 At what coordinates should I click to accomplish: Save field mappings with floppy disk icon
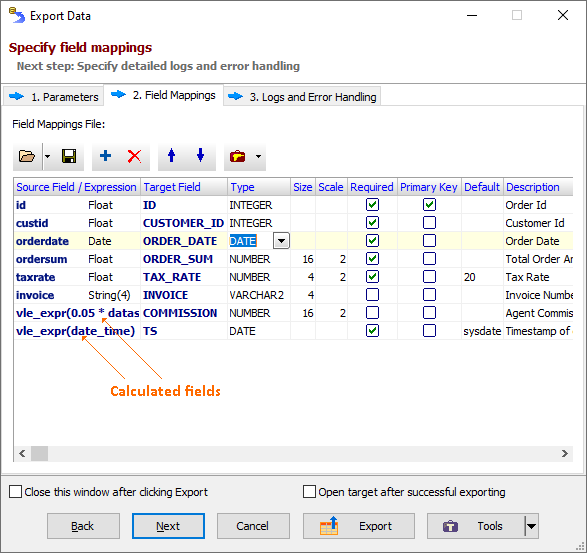click(x=69, y=156)
